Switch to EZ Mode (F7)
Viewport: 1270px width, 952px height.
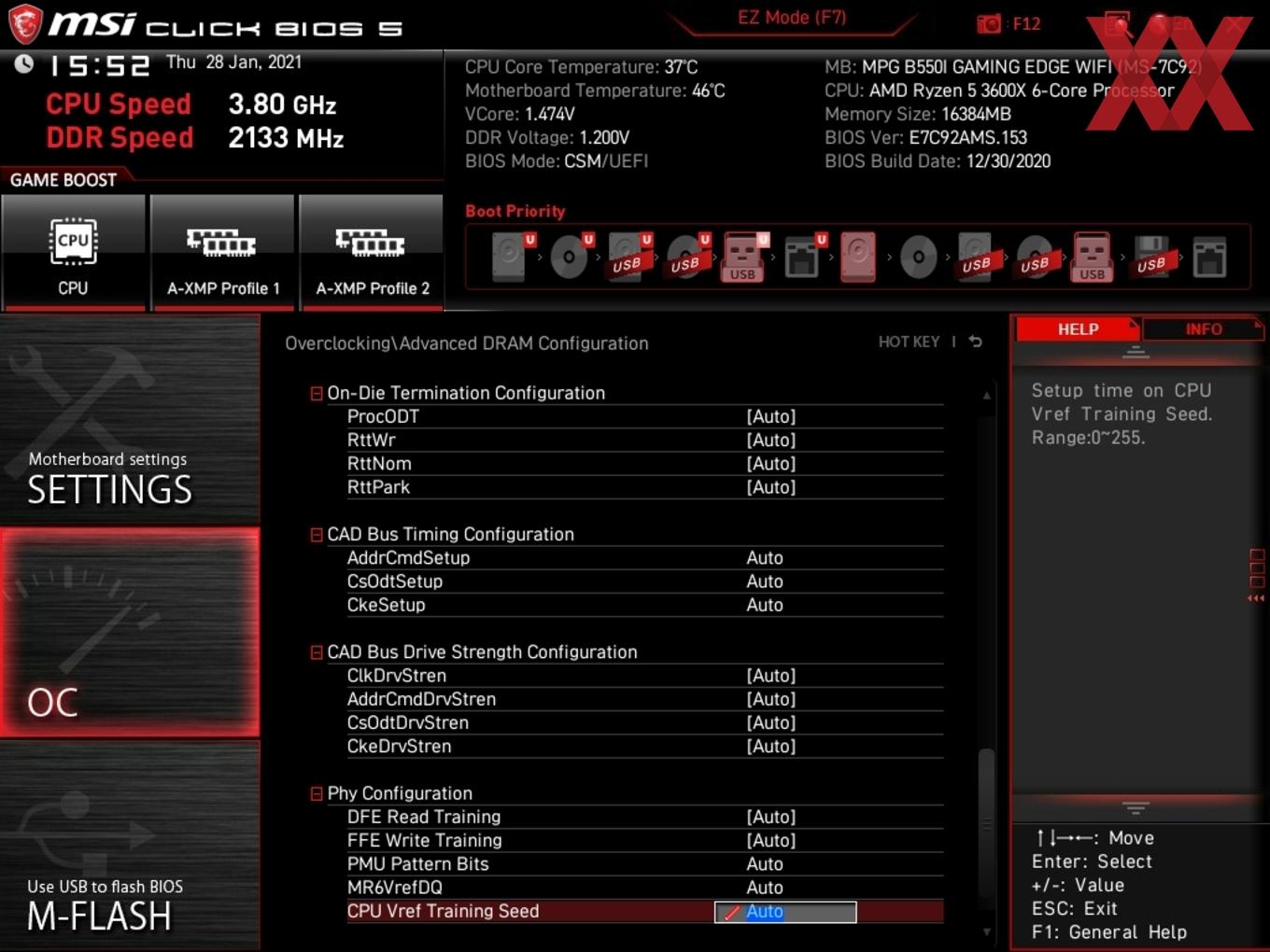pos(792,18)
